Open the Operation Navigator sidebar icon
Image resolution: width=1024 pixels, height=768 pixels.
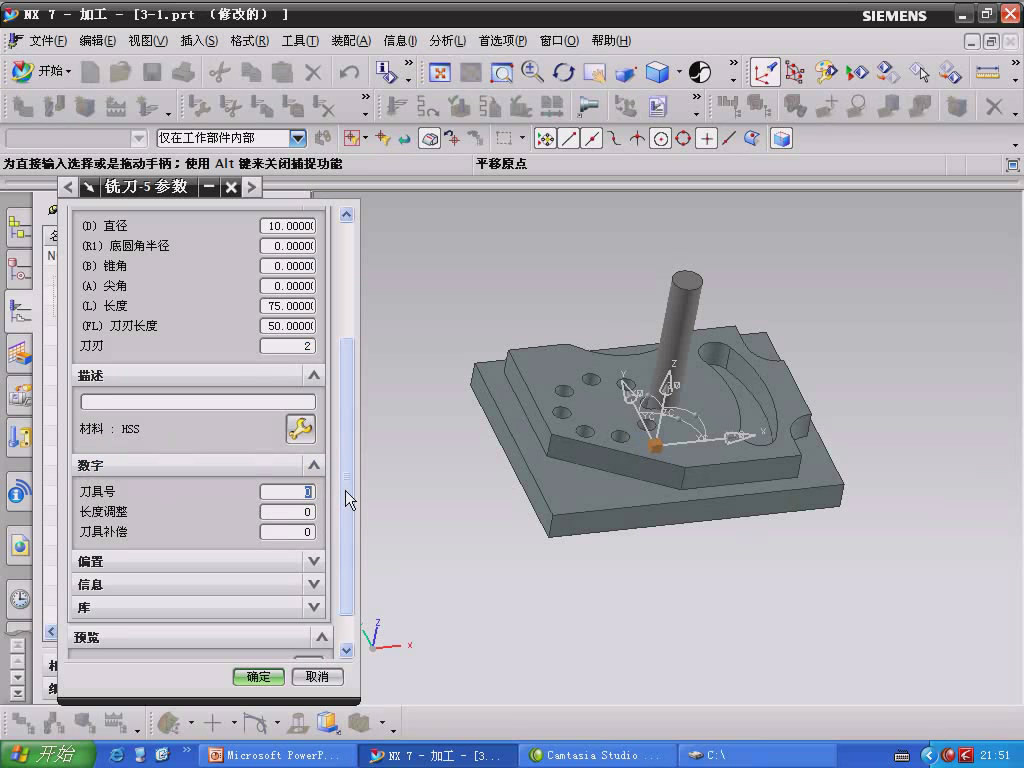point(19,311)
